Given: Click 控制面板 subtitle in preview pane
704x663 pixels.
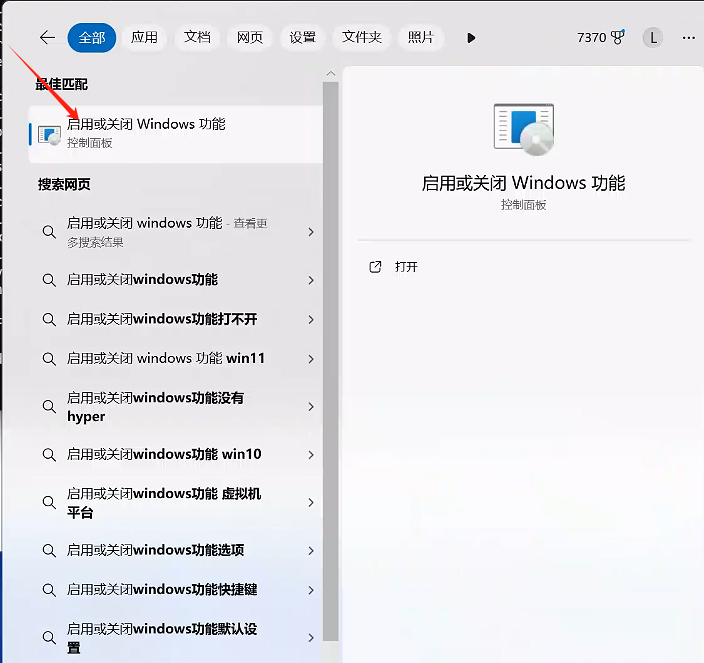Looking at the screenshot, I should [x=524, y=205].
